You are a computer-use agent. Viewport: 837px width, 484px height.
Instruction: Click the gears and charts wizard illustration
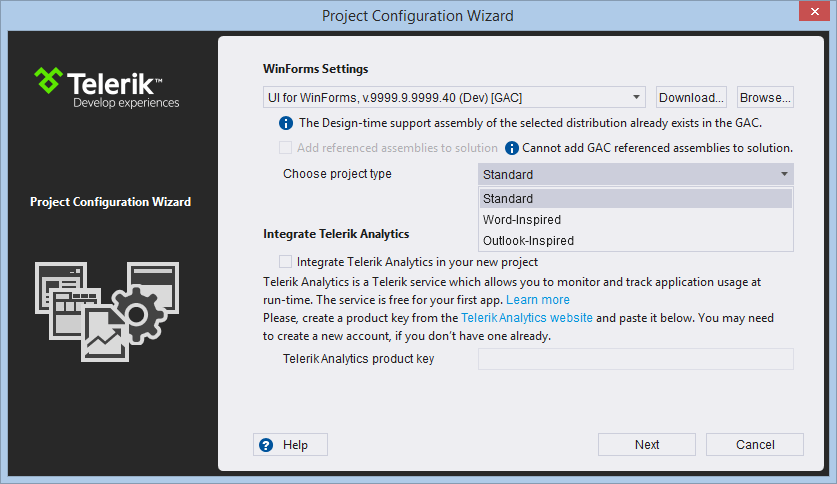coord(107,312)
